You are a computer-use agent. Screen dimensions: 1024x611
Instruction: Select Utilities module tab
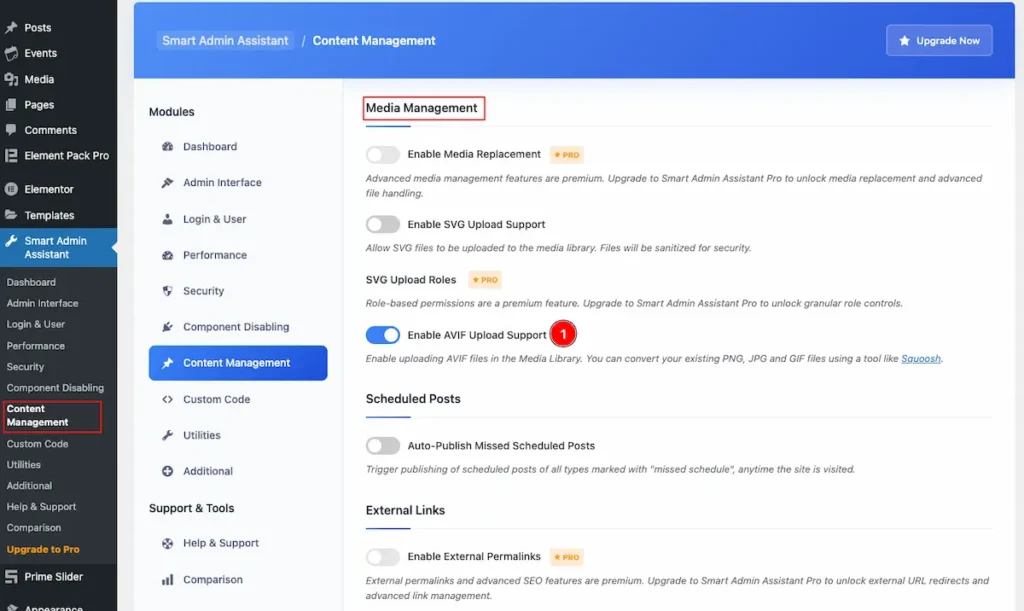[x=238, y=435]
